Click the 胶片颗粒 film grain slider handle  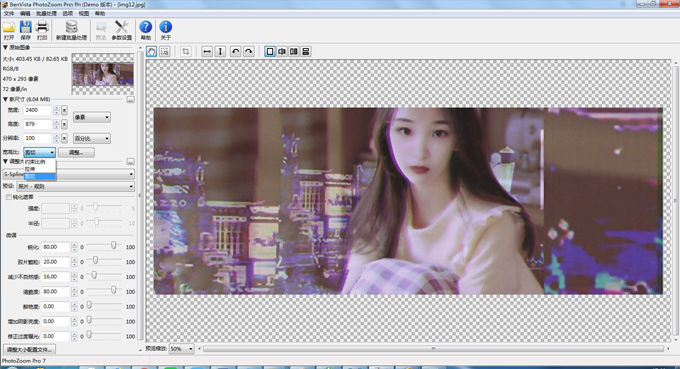(95, 260)
